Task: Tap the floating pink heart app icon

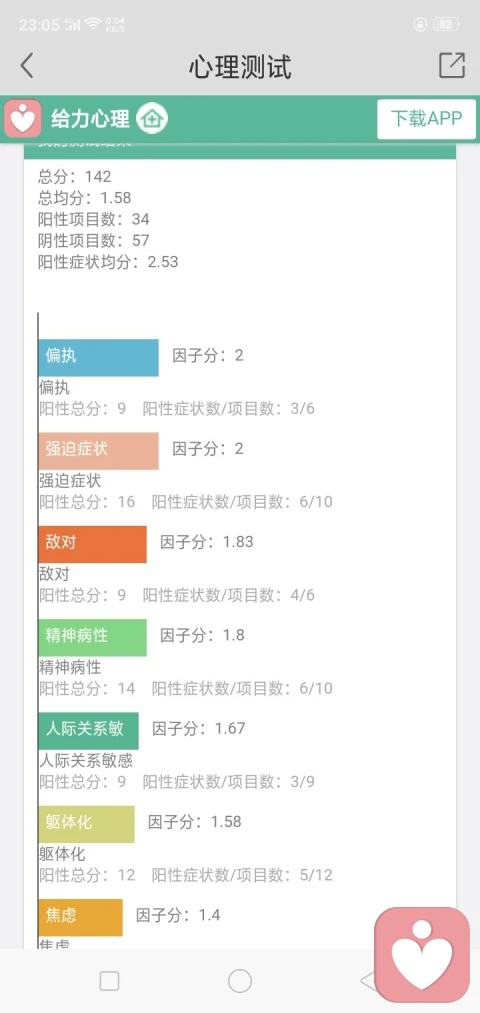Action: (x=422, y=955)
